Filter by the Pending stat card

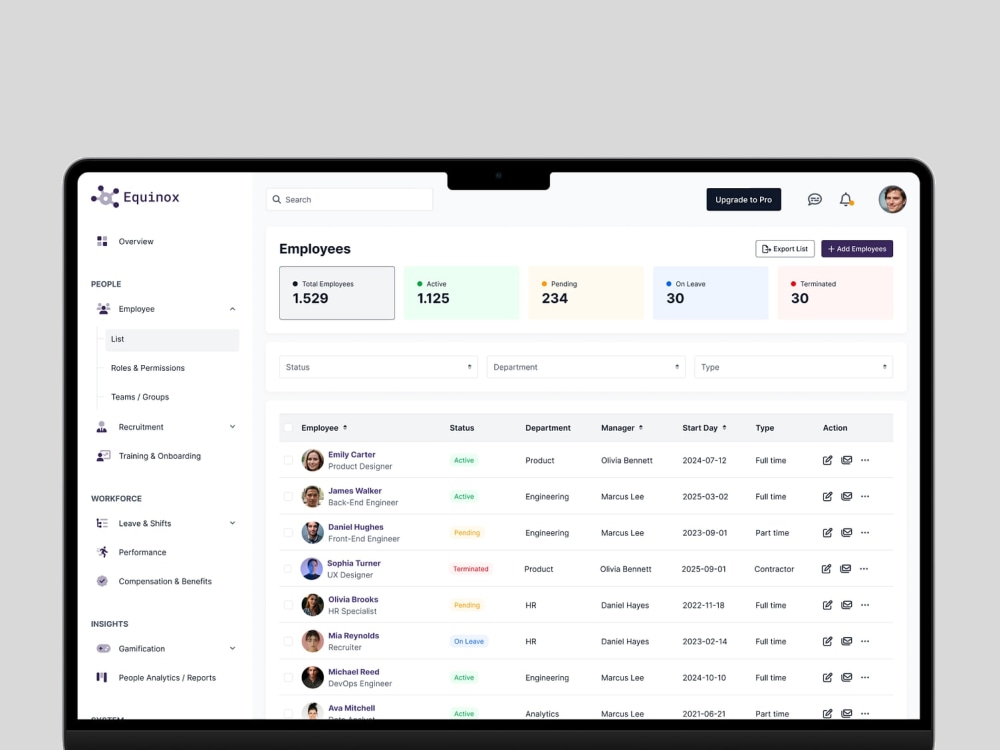586,293
